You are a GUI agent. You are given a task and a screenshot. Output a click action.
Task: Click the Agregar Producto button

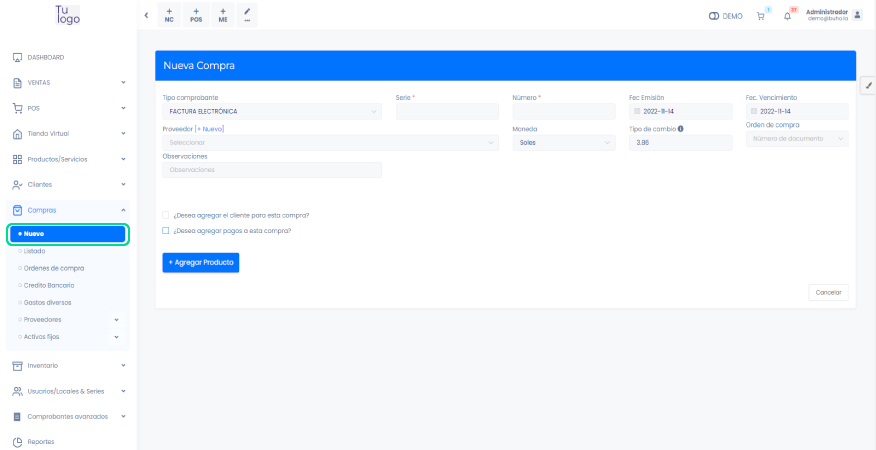tap(200, 262)
